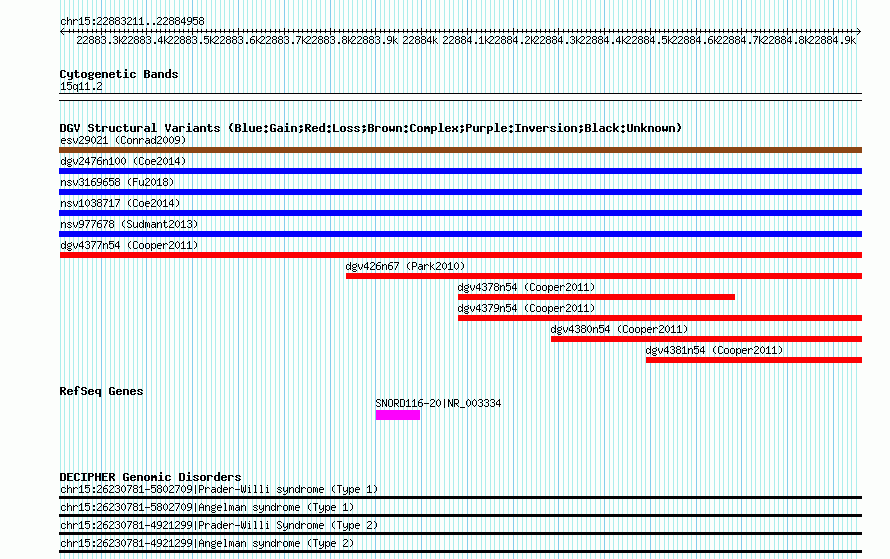Click the blue nsv3169658 gain bar
The height and width of the screenshot is (559, 890).
pos(460,192)
